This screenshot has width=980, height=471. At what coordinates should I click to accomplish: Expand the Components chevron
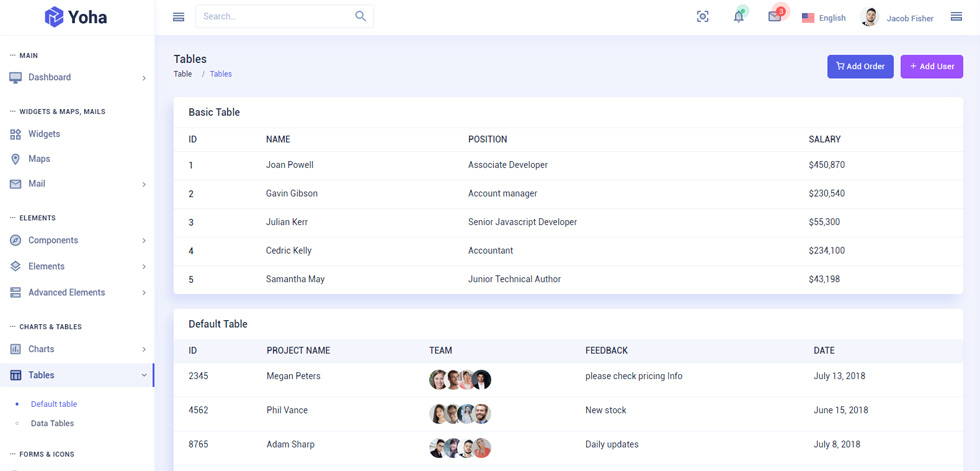tap(144, 240)
